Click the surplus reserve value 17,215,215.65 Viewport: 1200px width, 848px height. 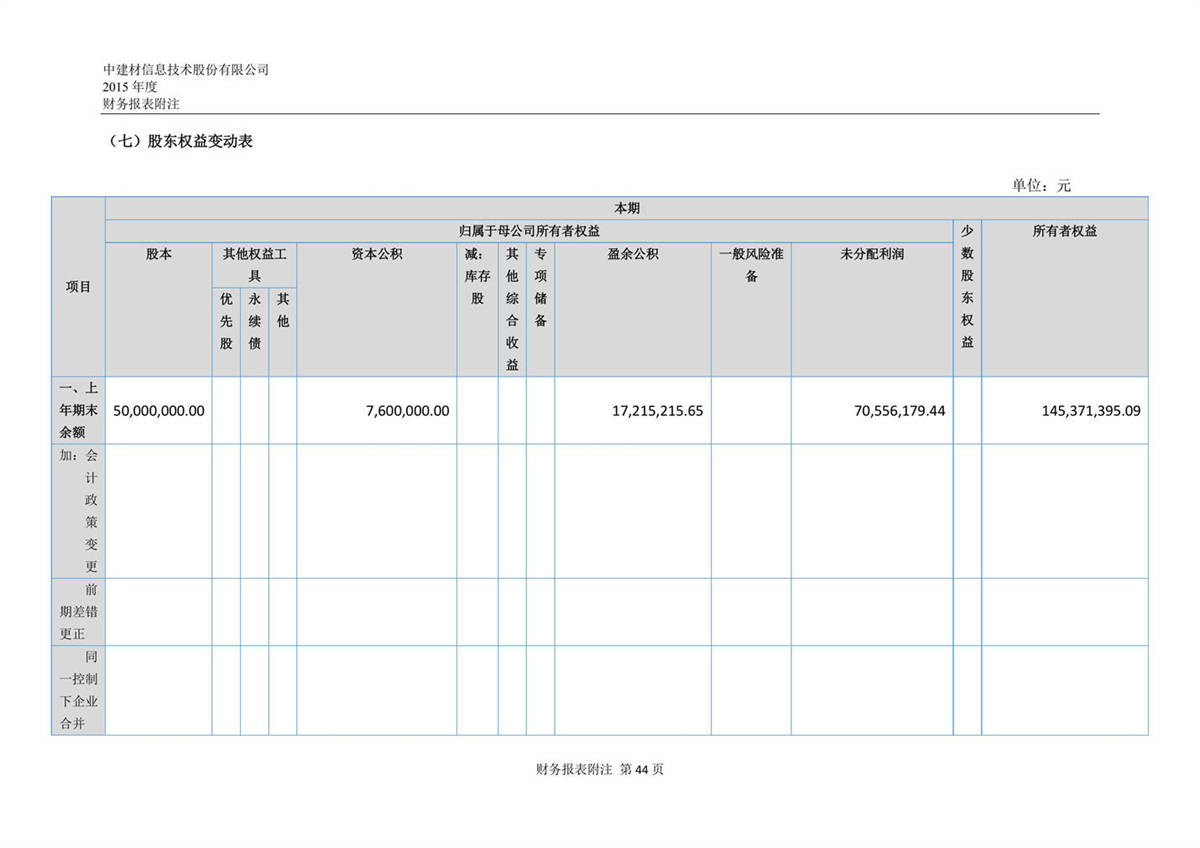pos(657,410)
